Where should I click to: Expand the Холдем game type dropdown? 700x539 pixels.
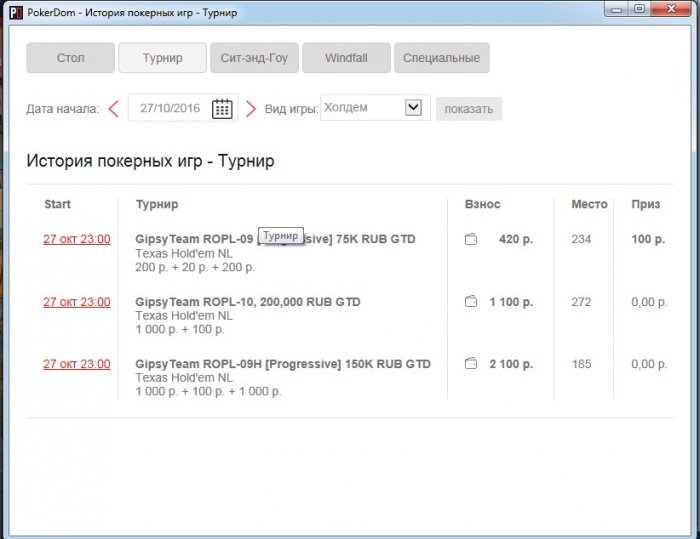click(x=413, y=107)
